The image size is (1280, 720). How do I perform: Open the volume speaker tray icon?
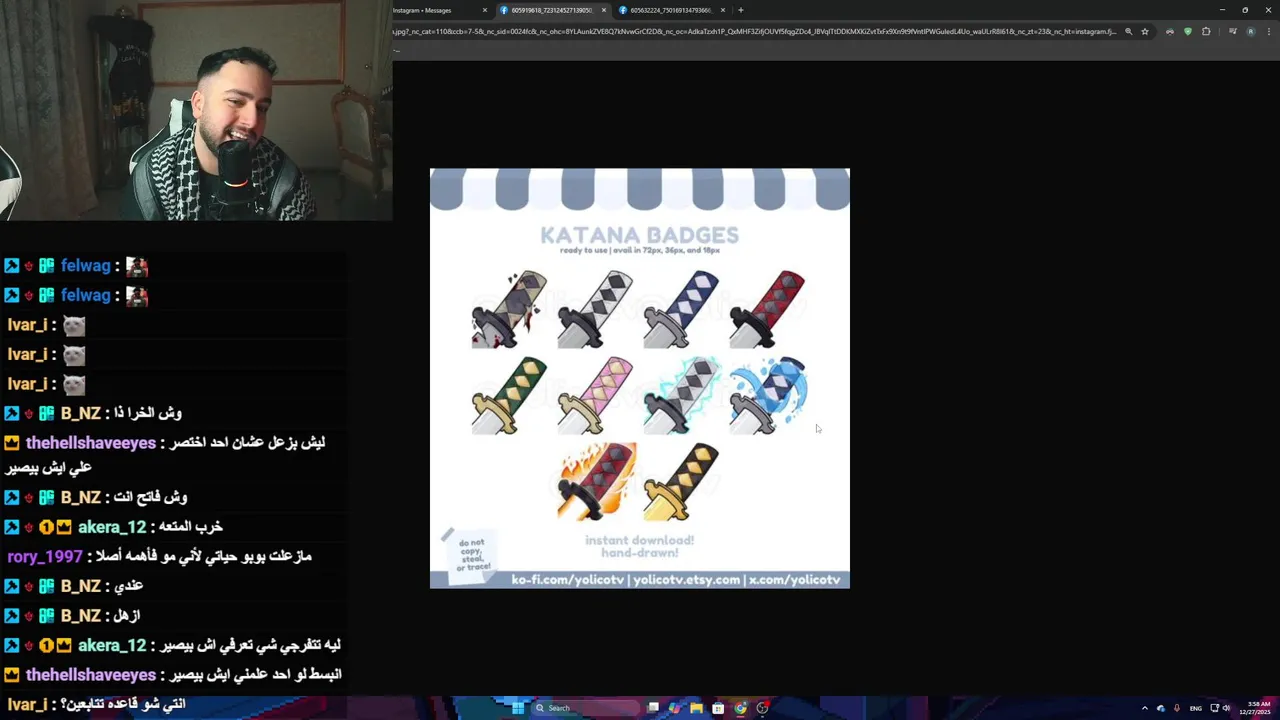tap(1226, 708)
